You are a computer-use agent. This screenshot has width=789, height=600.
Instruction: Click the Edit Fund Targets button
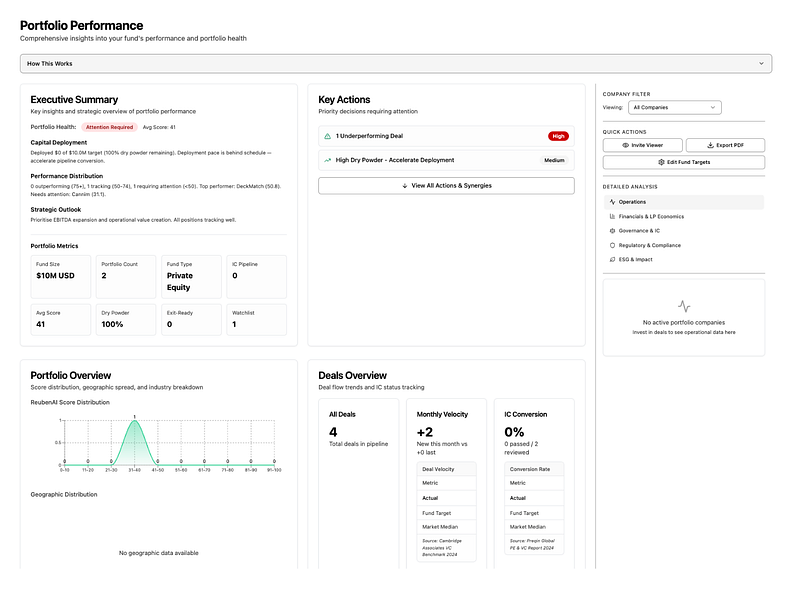click(x=684, y=162)
